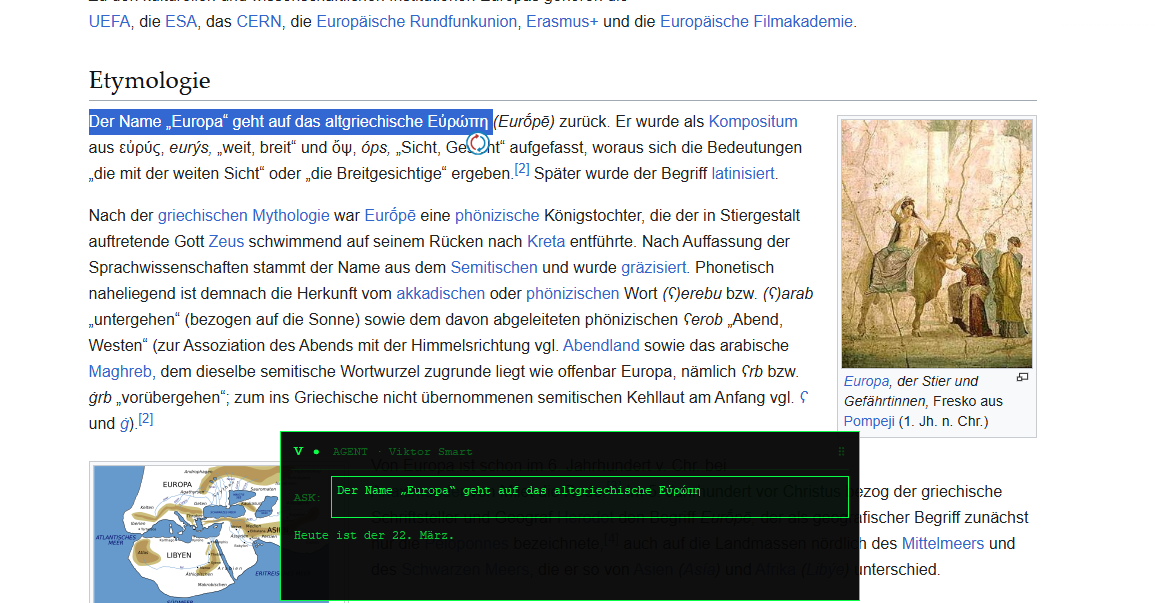This screenshot has width=1155, height=603.
Task: Open the ESA link
Action: [181, 21]
